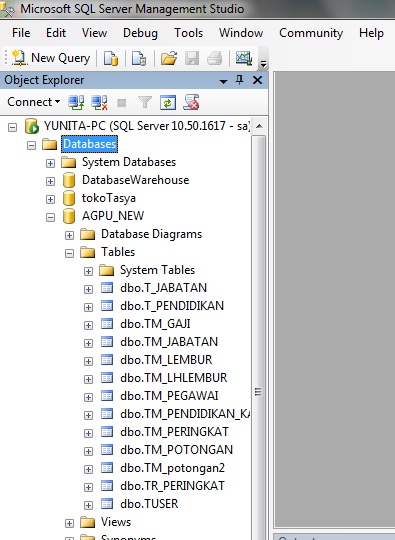Viewport: 395px width, 540px height.
Task: Expand the Views folder
Action: [69, 523]
